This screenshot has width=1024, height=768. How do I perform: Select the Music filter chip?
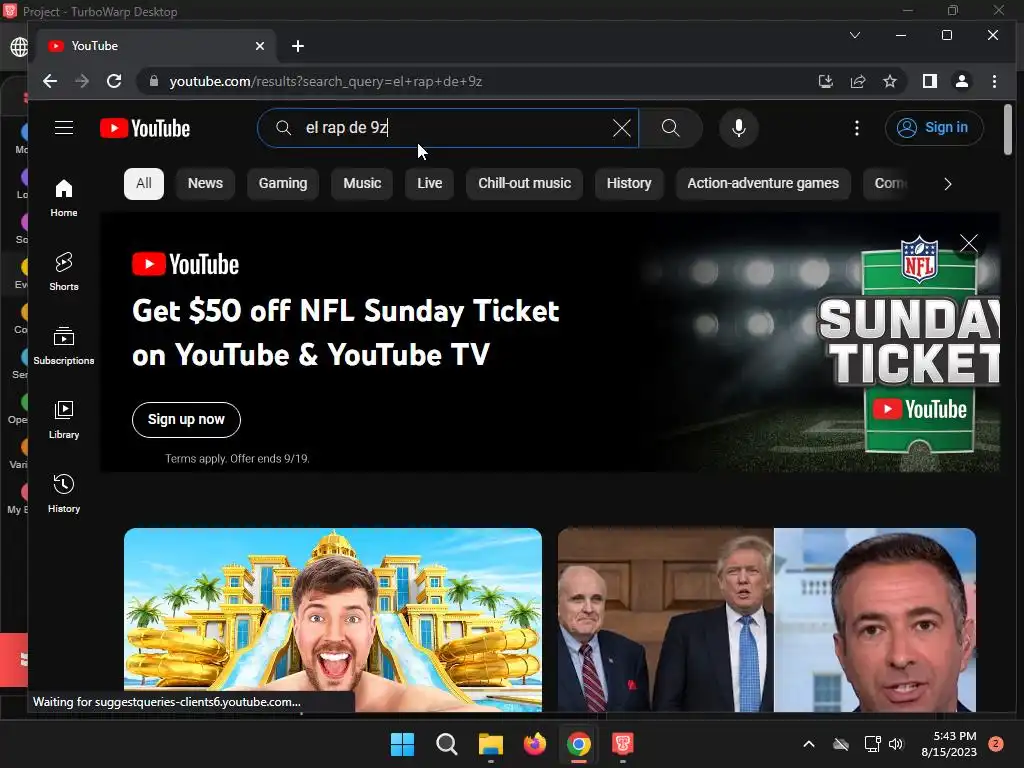click(362, 184)
